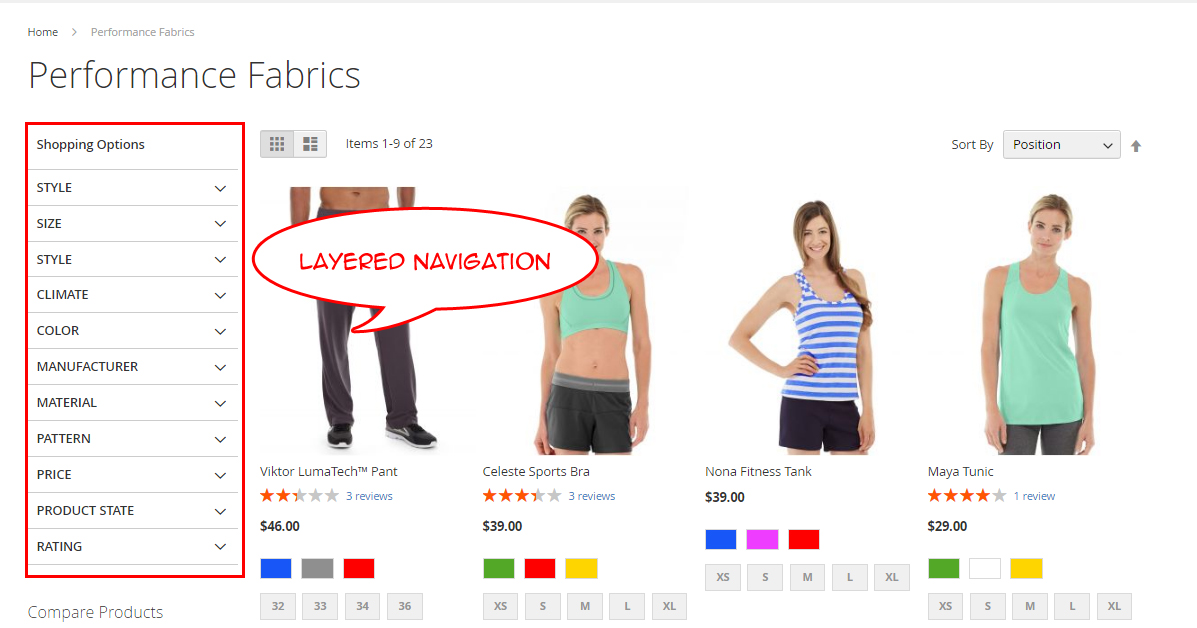Expand the PRICE filter chevron

(x=220, y=475)
